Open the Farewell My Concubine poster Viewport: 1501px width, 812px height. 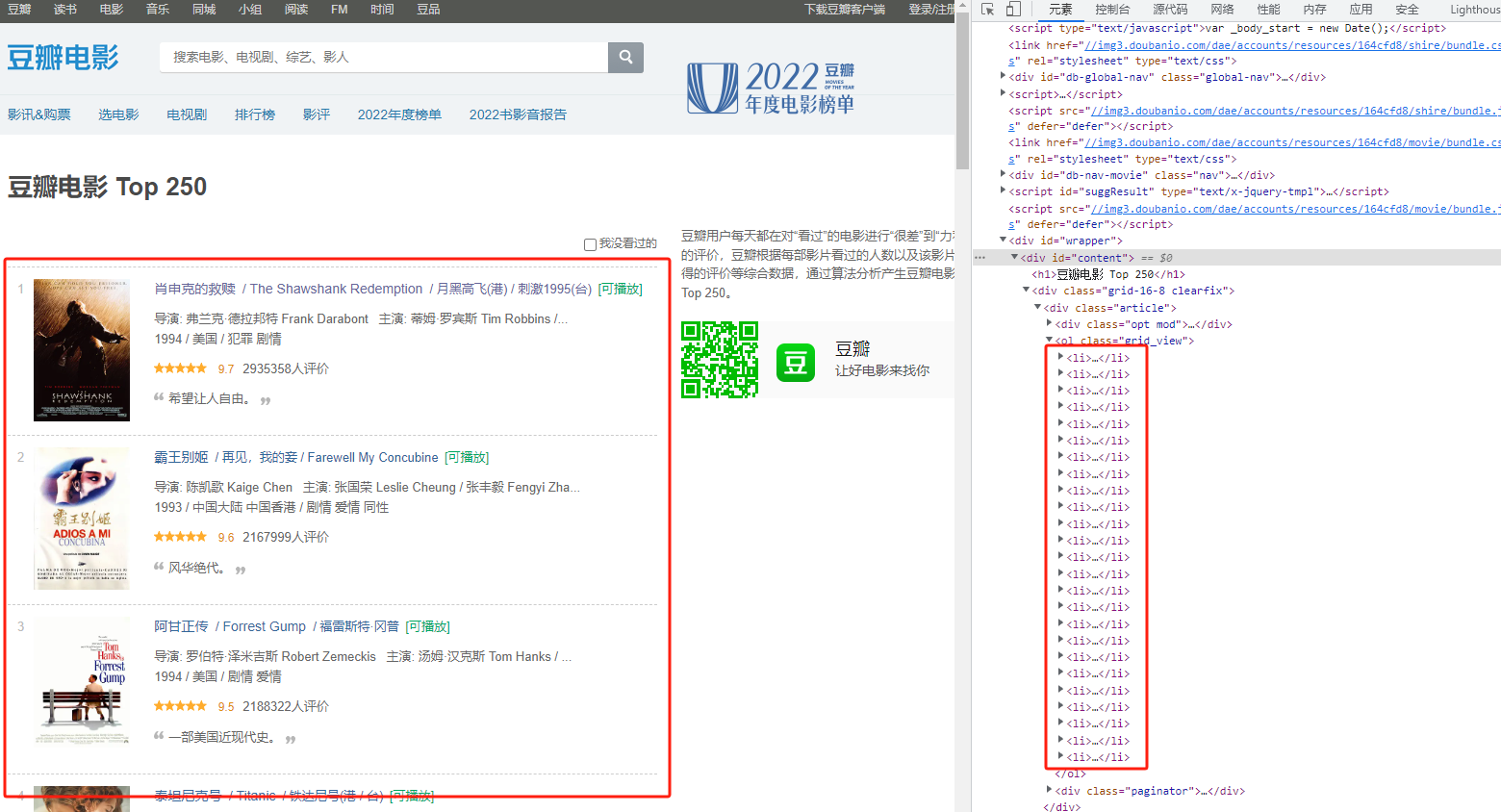tap(82, 519)
